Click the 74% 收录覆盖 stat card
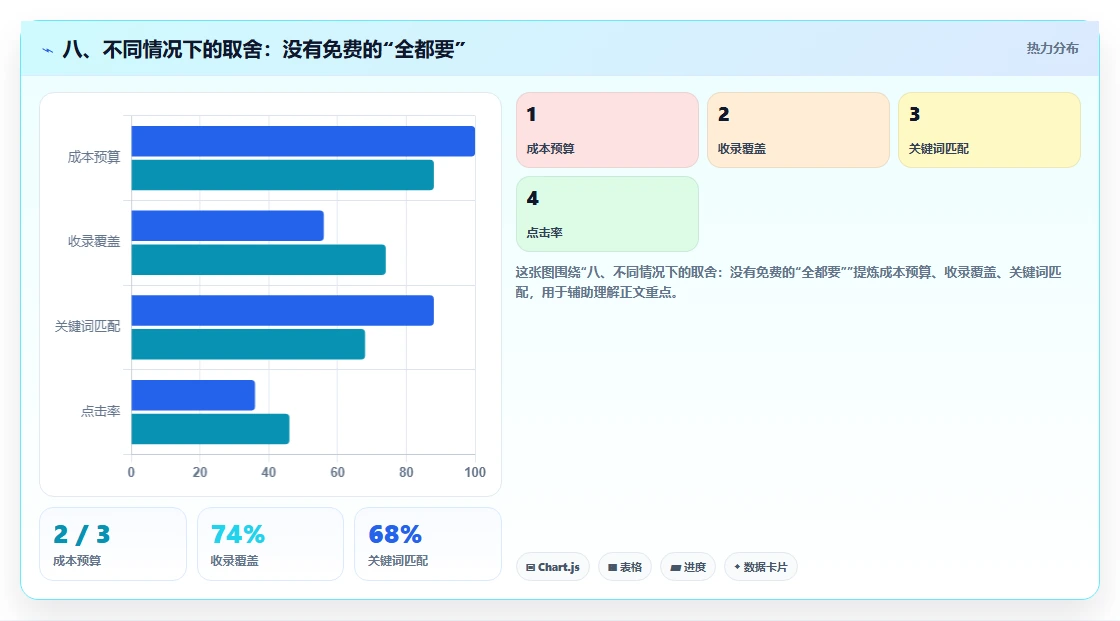The width and height of the screenshot is (1120, 621). [x=270, y=544]
